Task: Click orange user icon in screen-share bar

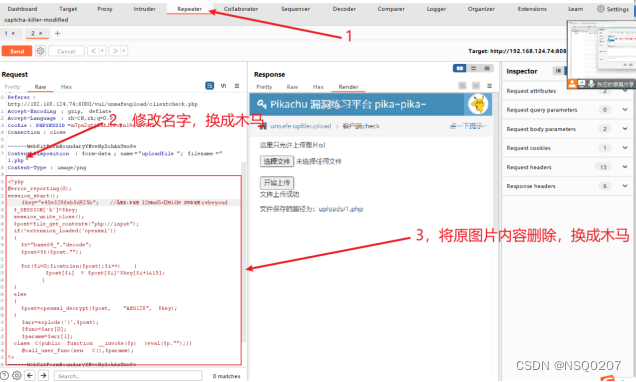Action: click(572, 84)
